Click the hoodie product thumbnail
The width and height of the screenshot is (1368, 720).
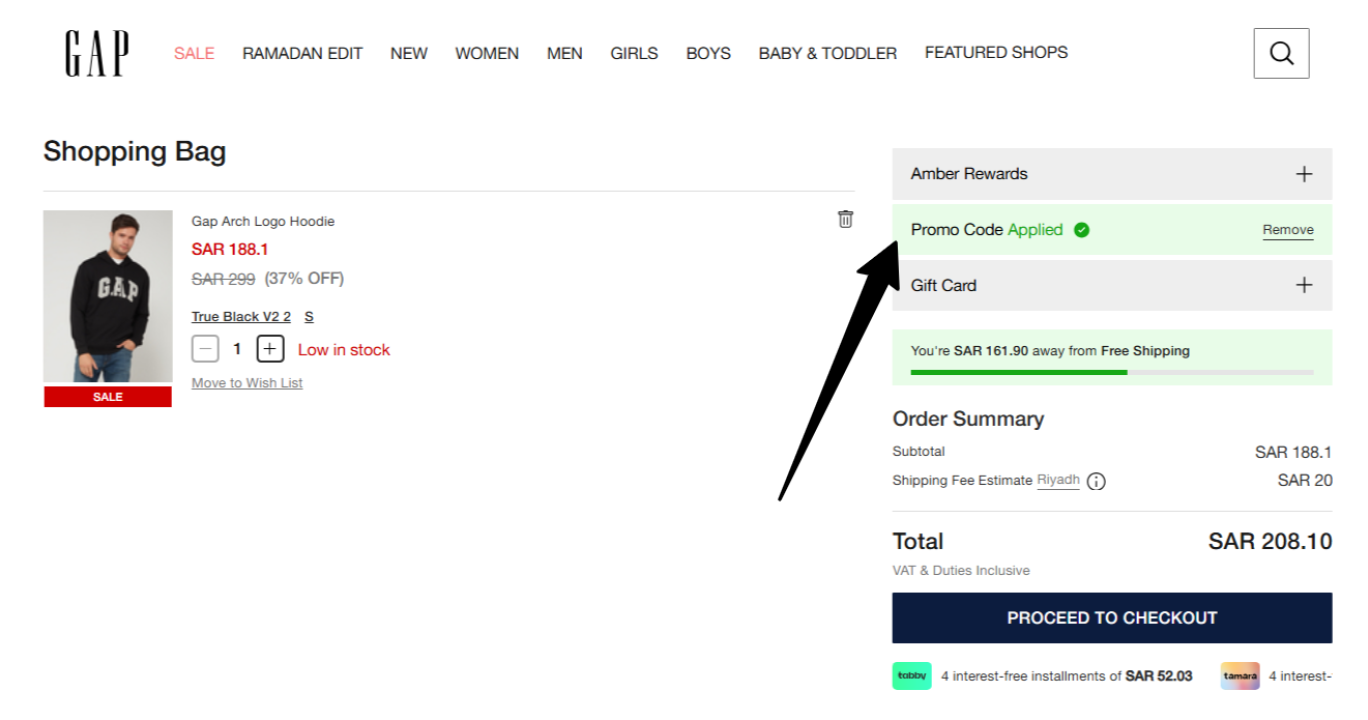pyautogui.click(x=107, y=296)
